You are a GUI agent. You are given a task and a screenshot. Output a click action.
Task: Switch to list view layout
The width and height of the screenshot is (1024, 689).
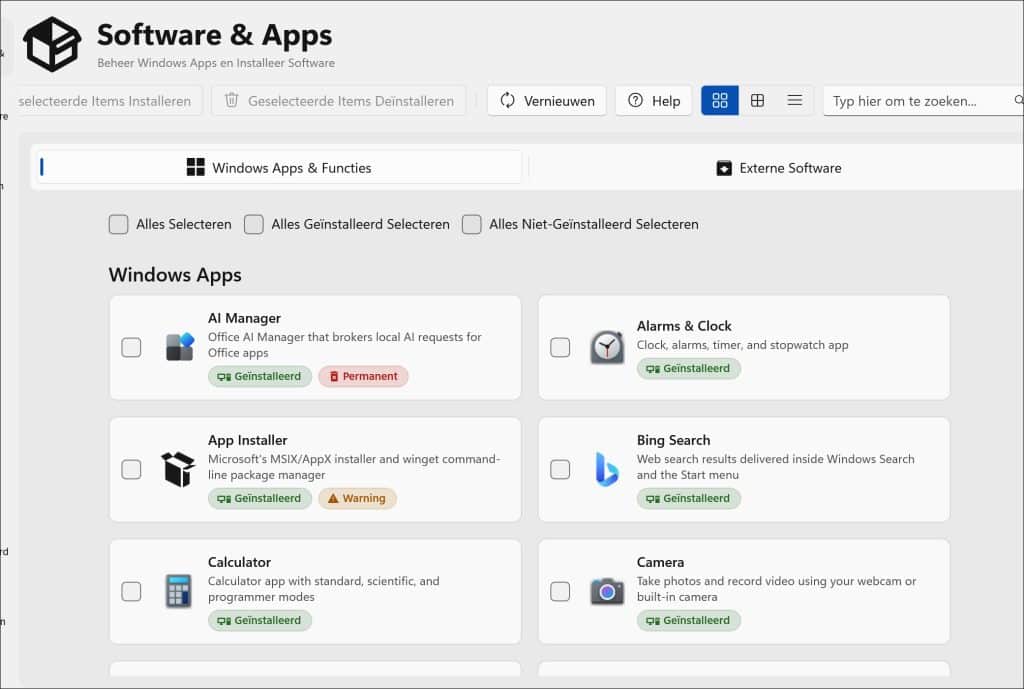coord(795,101)
